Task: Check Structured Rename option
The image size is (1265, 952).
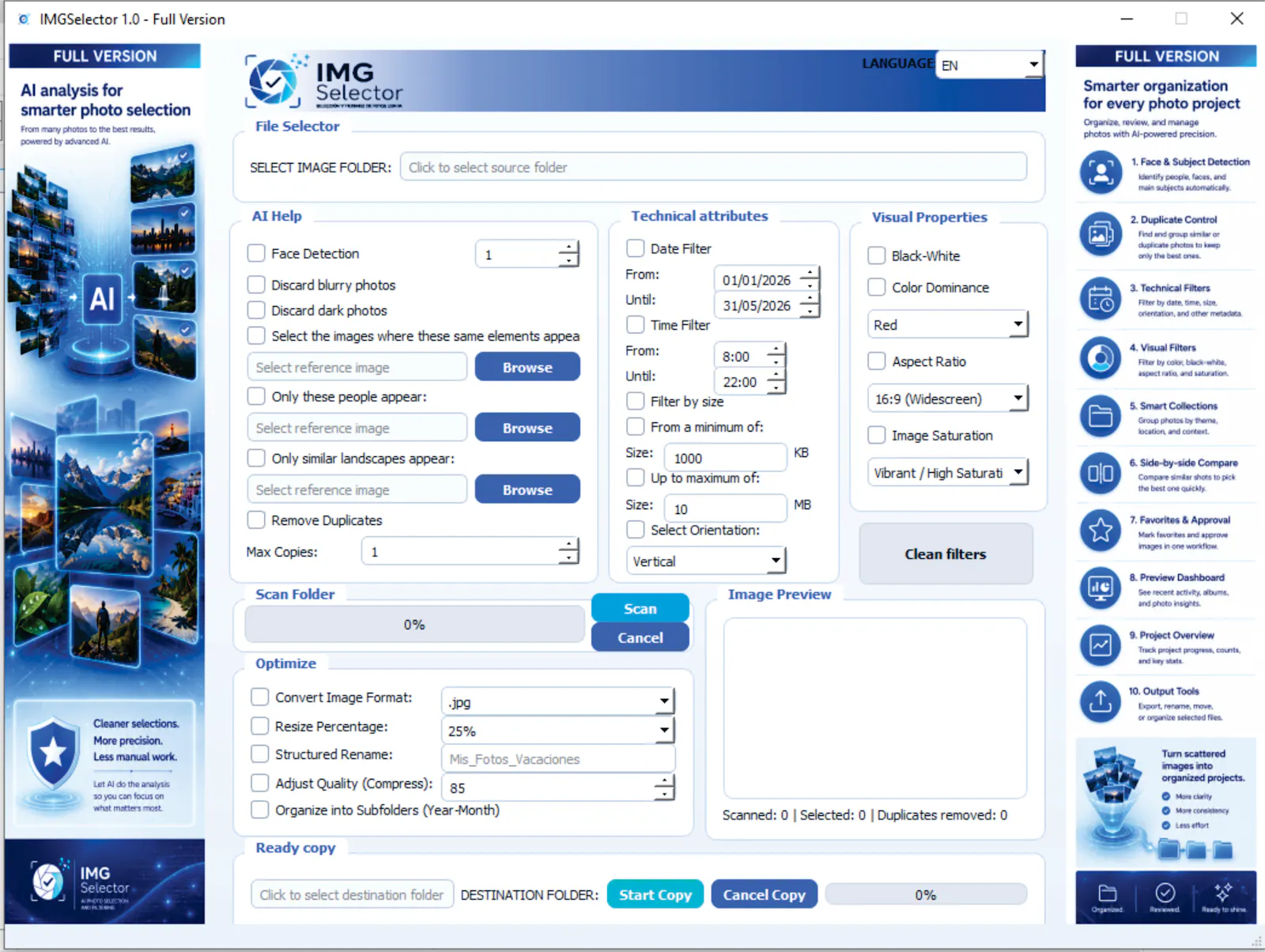Action: tap(259, 754)
